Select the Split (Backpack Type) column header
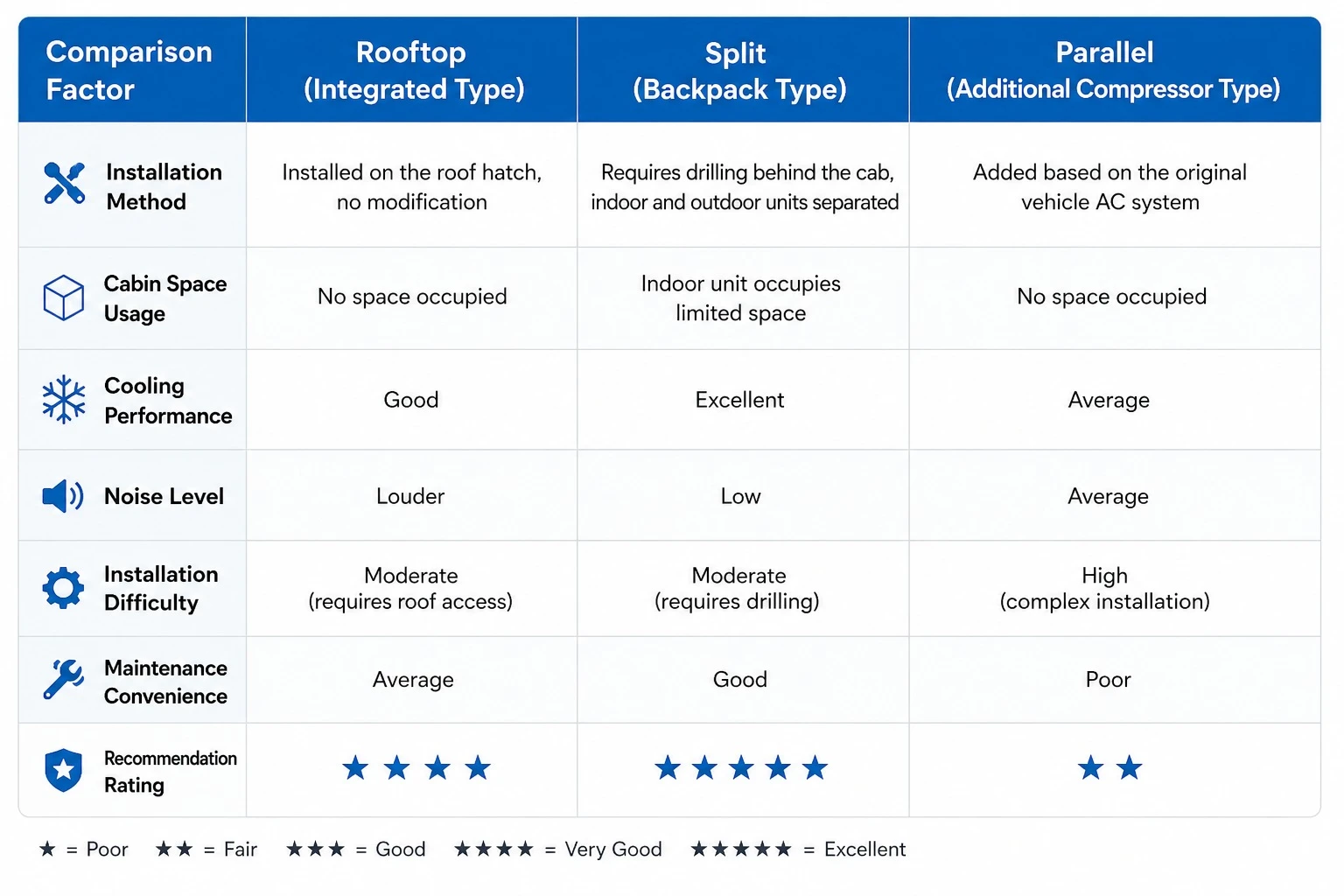Screen dimensions: 1344x896 [x=743, y=70]
